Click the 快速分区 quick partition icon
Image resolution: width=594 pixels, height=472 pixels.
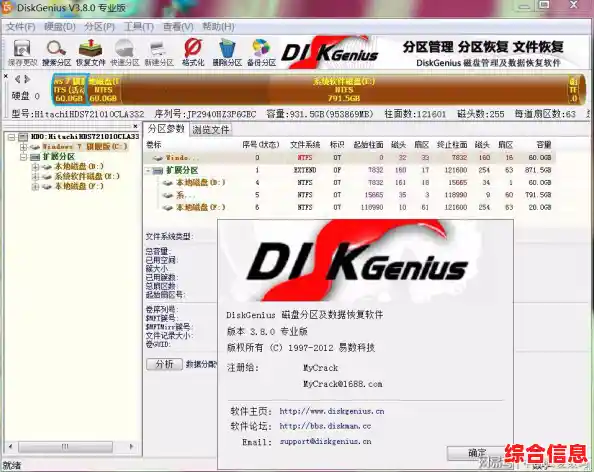[125, 53]
